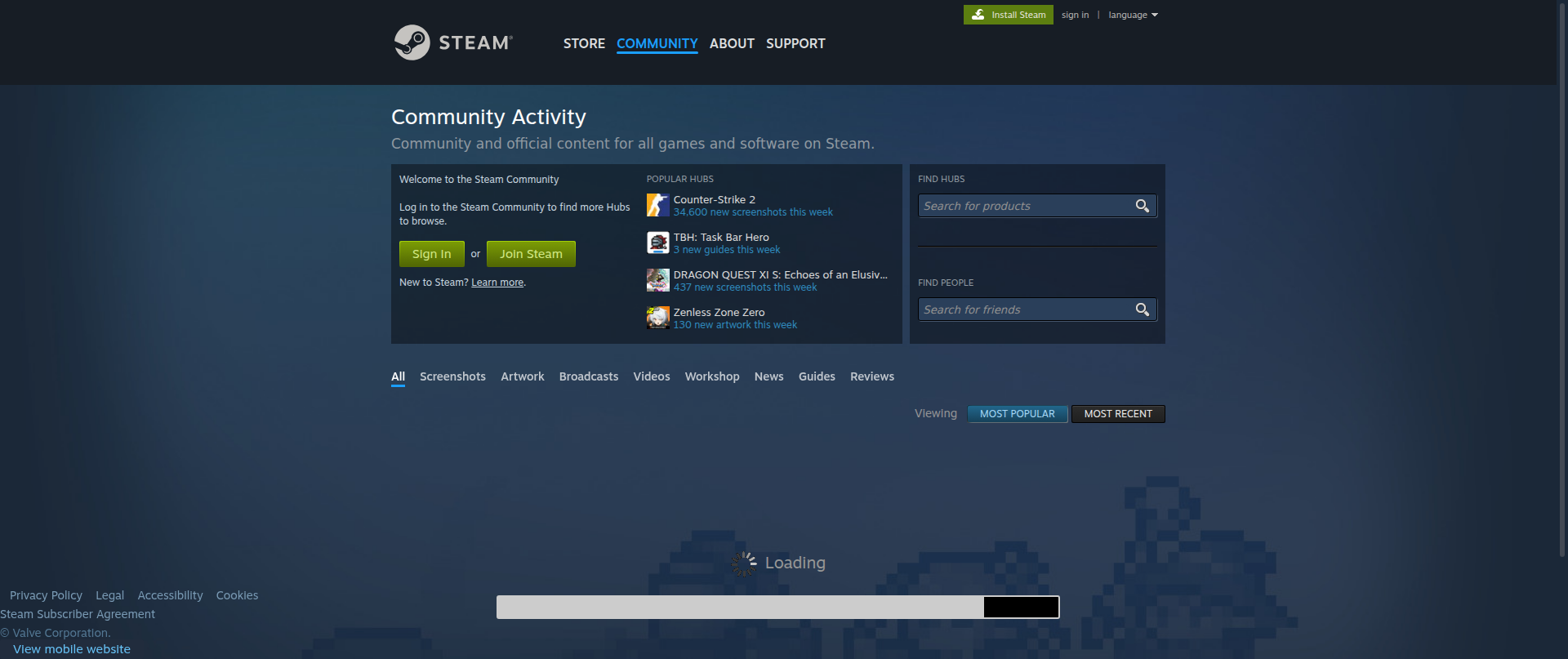
Task: Select the MOST RECENT view toggle
Action: [1118, 414]
